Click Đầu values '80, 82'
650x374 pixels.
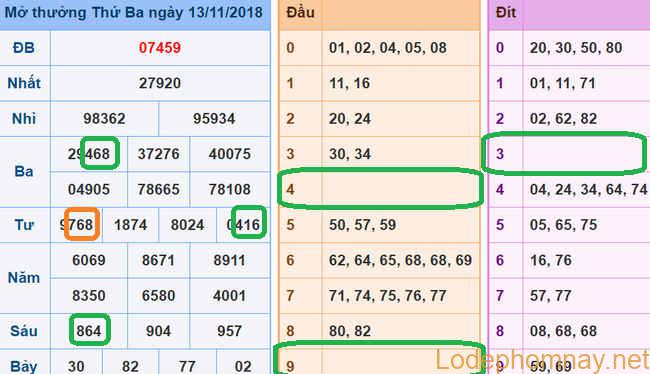pos(350,331)
